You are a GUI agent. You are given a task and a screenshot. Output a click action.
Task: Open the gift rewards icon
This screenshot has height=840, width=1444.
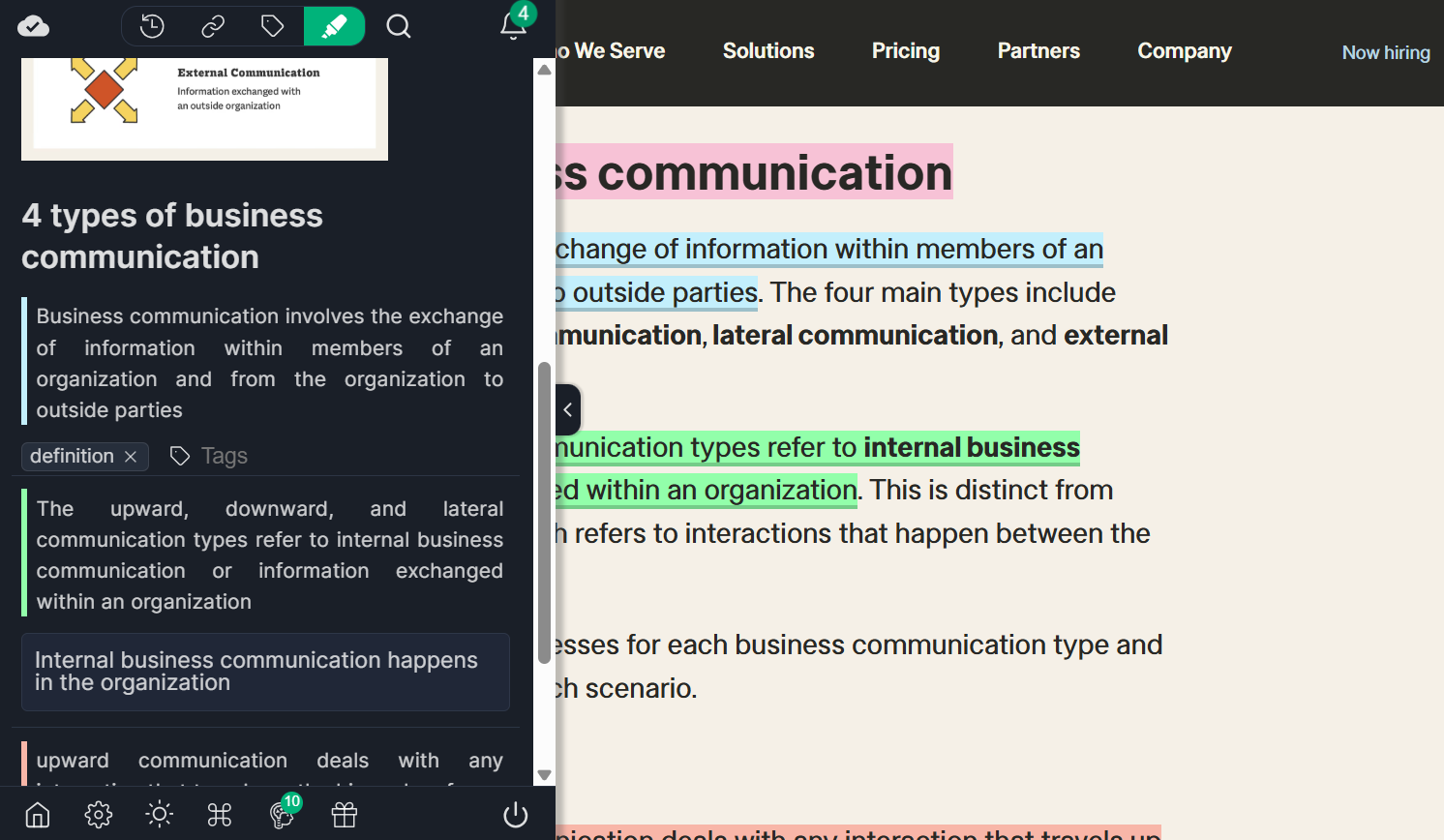[344, 815]
